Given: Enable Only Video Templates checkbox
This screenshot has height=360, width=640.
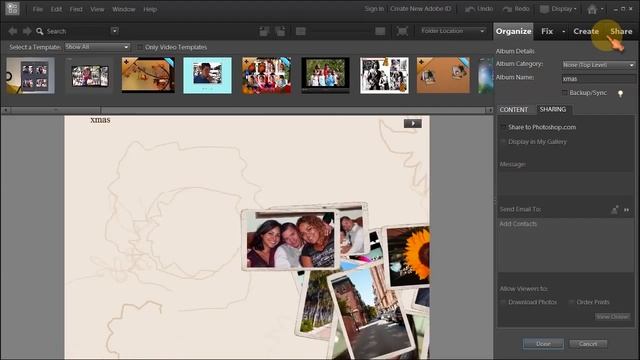Looking at the screenshot, I should tap(140, 47).
